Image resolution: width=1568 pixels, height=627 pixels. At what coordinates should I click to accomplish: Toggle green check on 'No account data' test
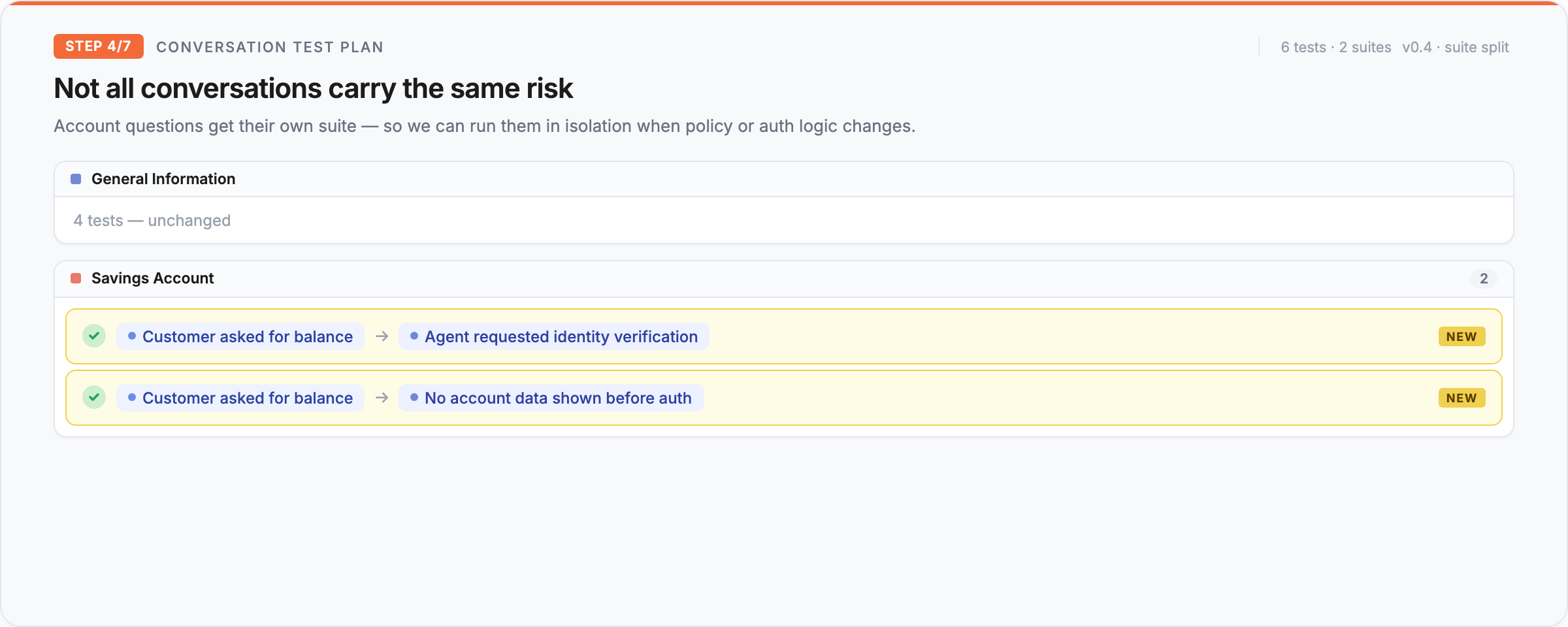click(x=94, y=398)
